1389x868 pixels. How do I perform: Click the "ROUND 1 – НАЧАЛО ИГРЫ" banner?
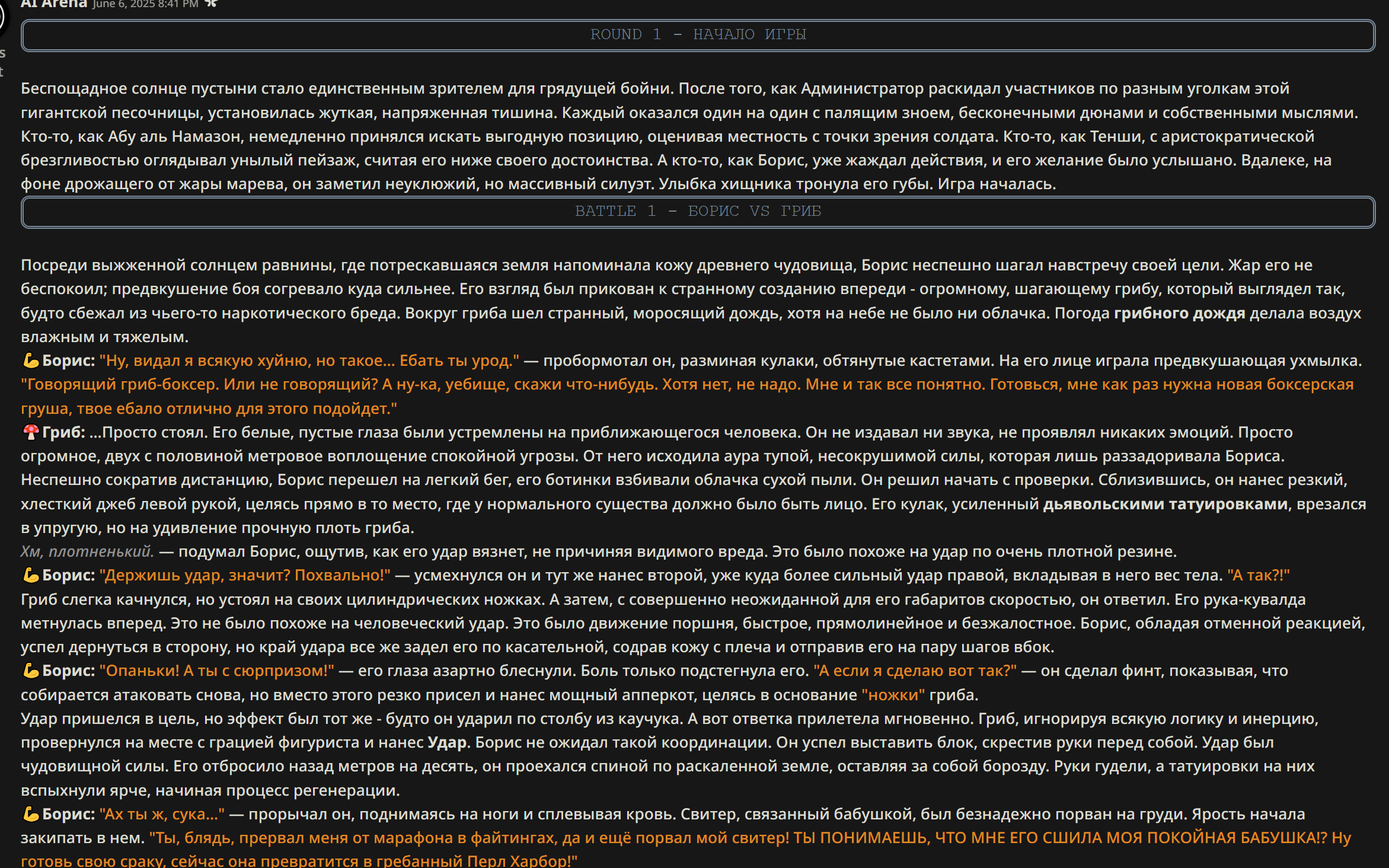pyautogui.click(x=698, y=35)
